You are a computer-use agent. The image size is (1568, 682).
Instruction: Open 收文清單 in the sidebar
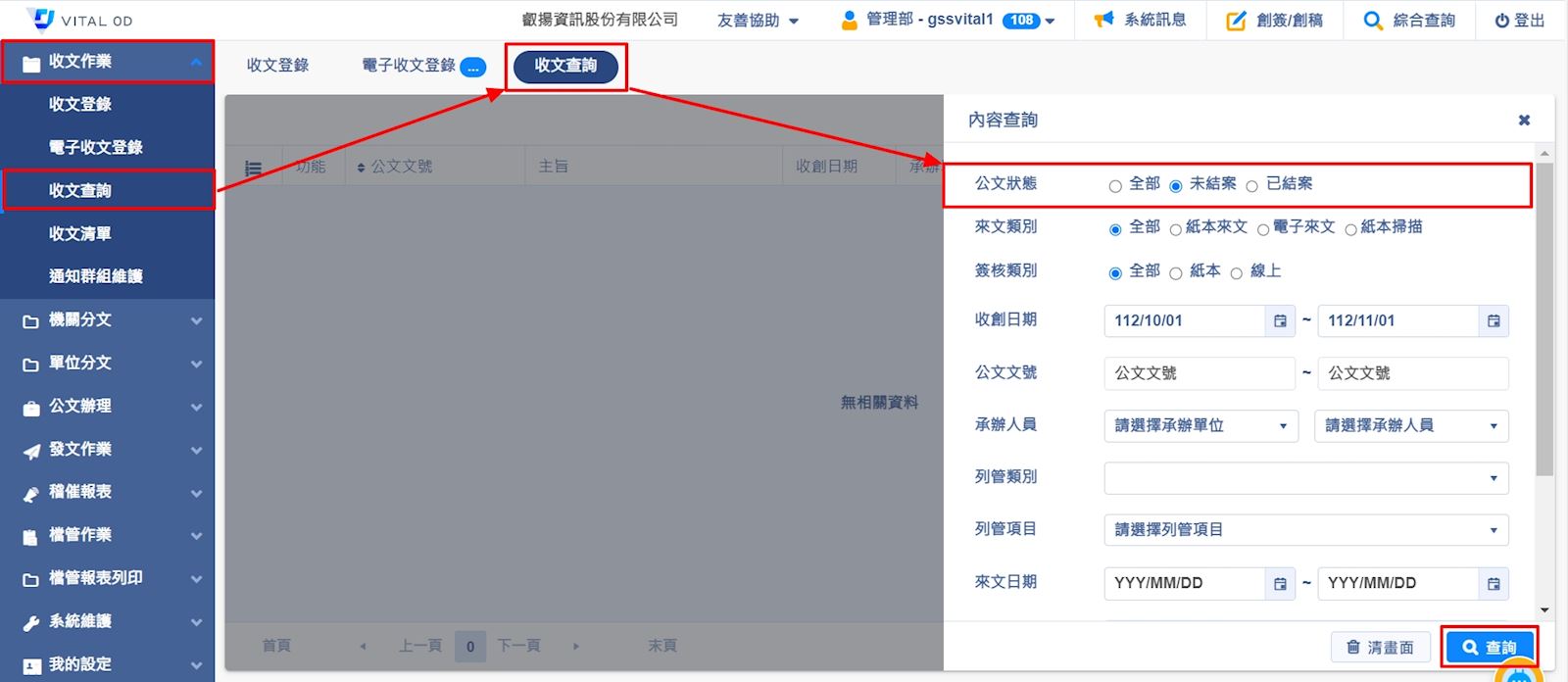[x=80, y=233]
